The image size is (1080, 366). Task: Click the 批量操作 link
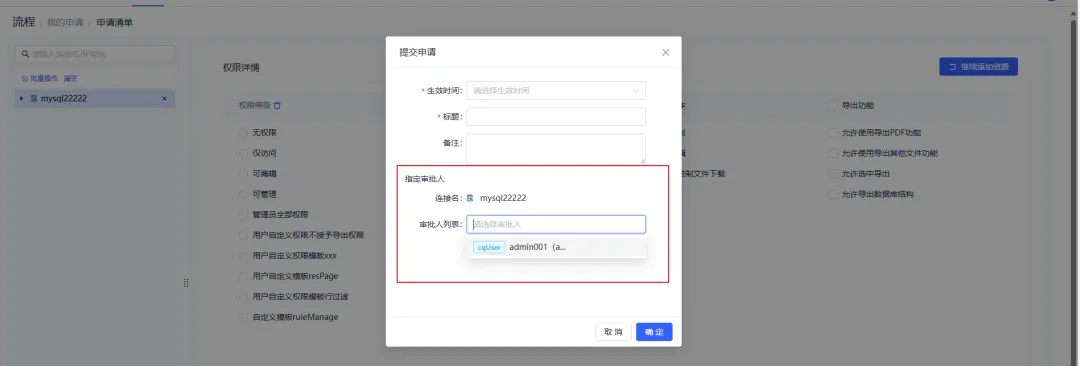pyautogui.click(x=40, y=79)
